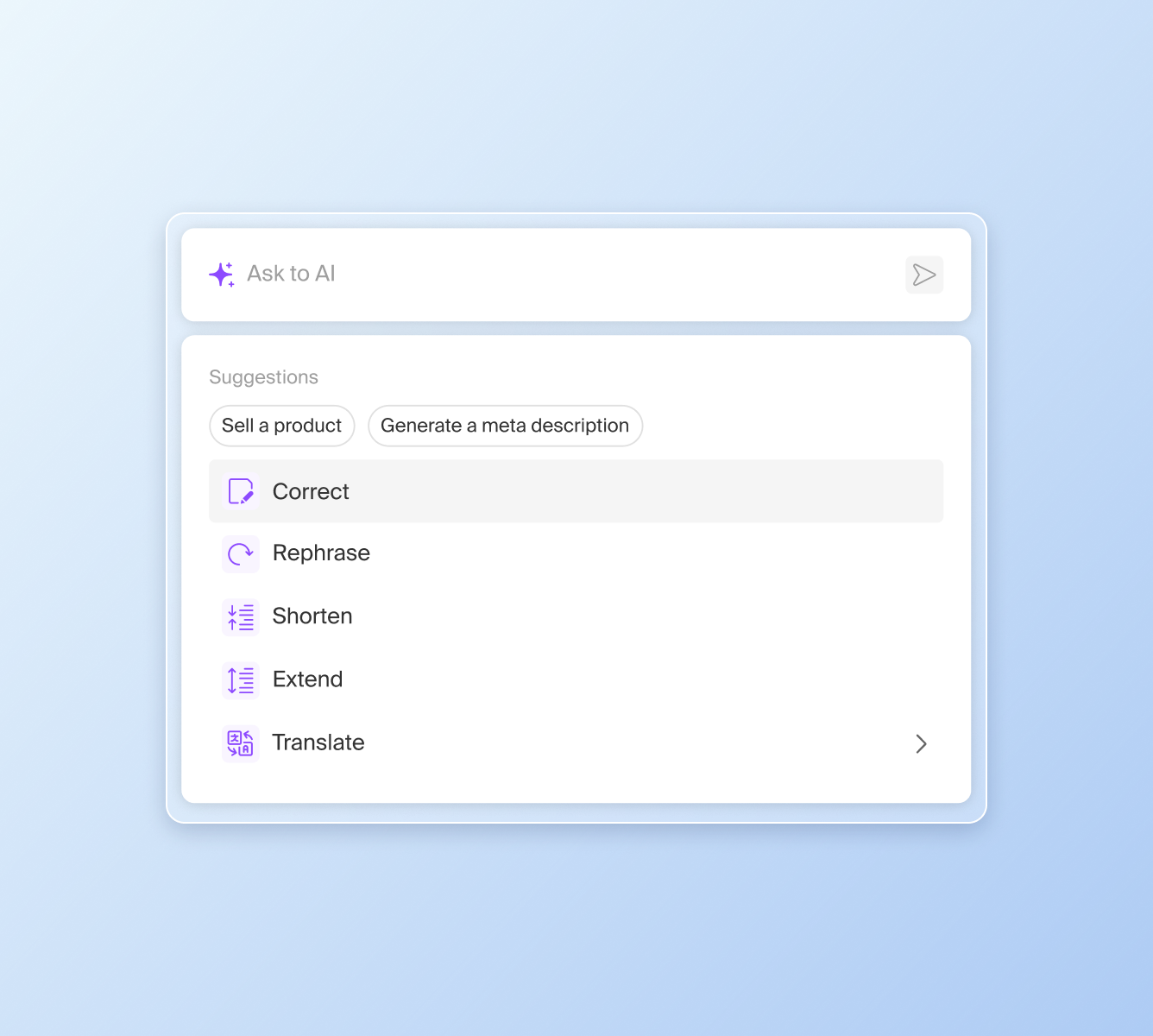Image resolution: width=1153 pixels, height=1036 pixels.
Task: Click the "Sell a product" suggestion chip
Action: [282, 426]
